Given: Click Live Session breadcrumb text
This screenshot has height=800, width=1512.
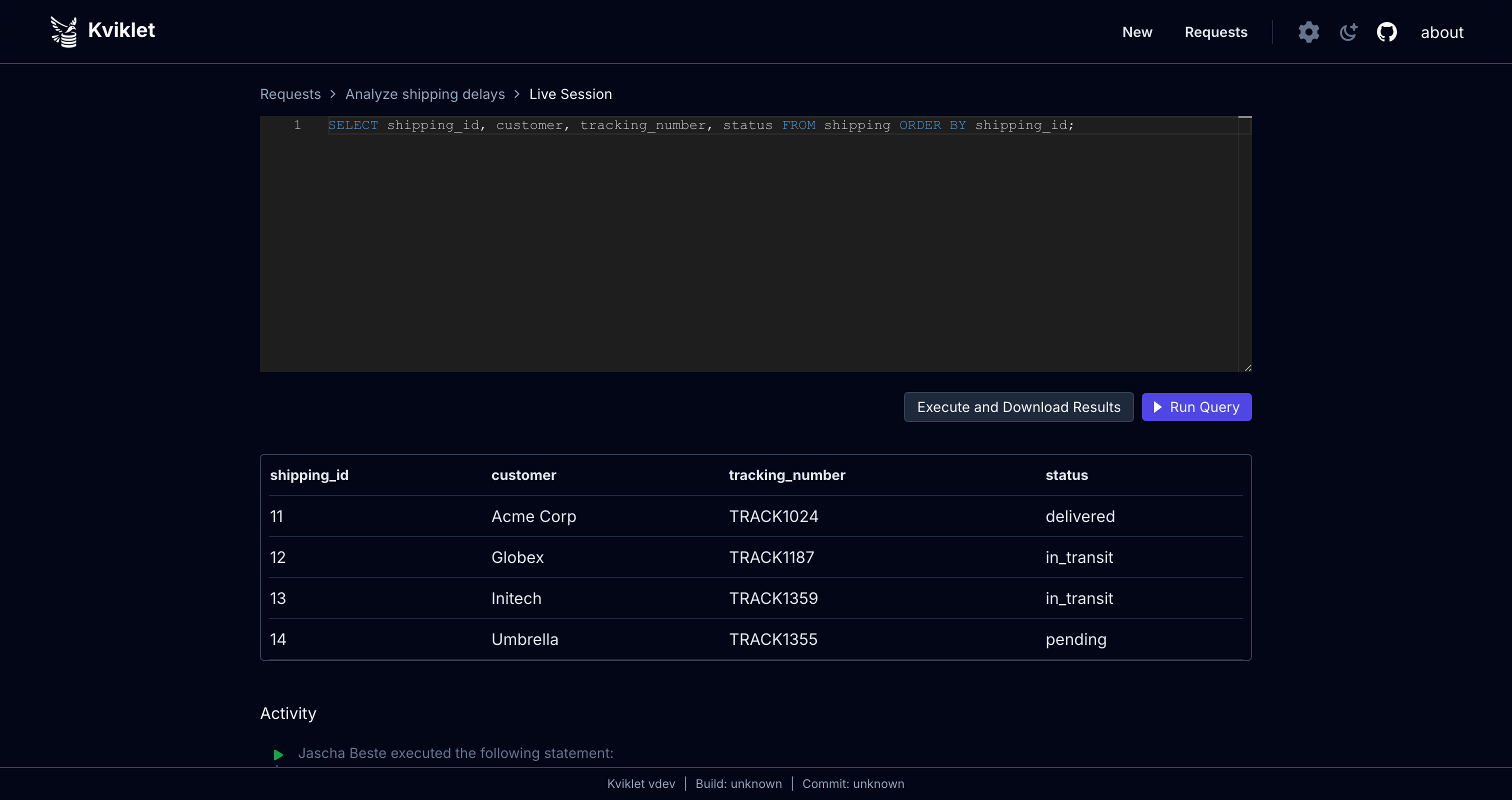Looking at the screenshot, I should [570, 94].
